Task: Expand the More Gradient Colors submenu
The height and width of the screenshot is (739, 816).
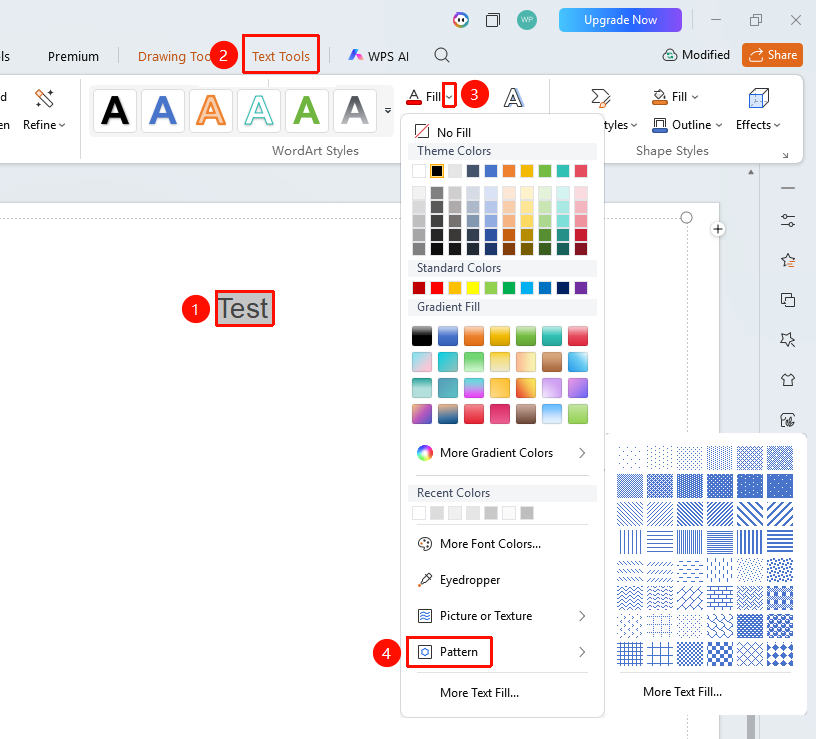Action: [x=582, y=453]
